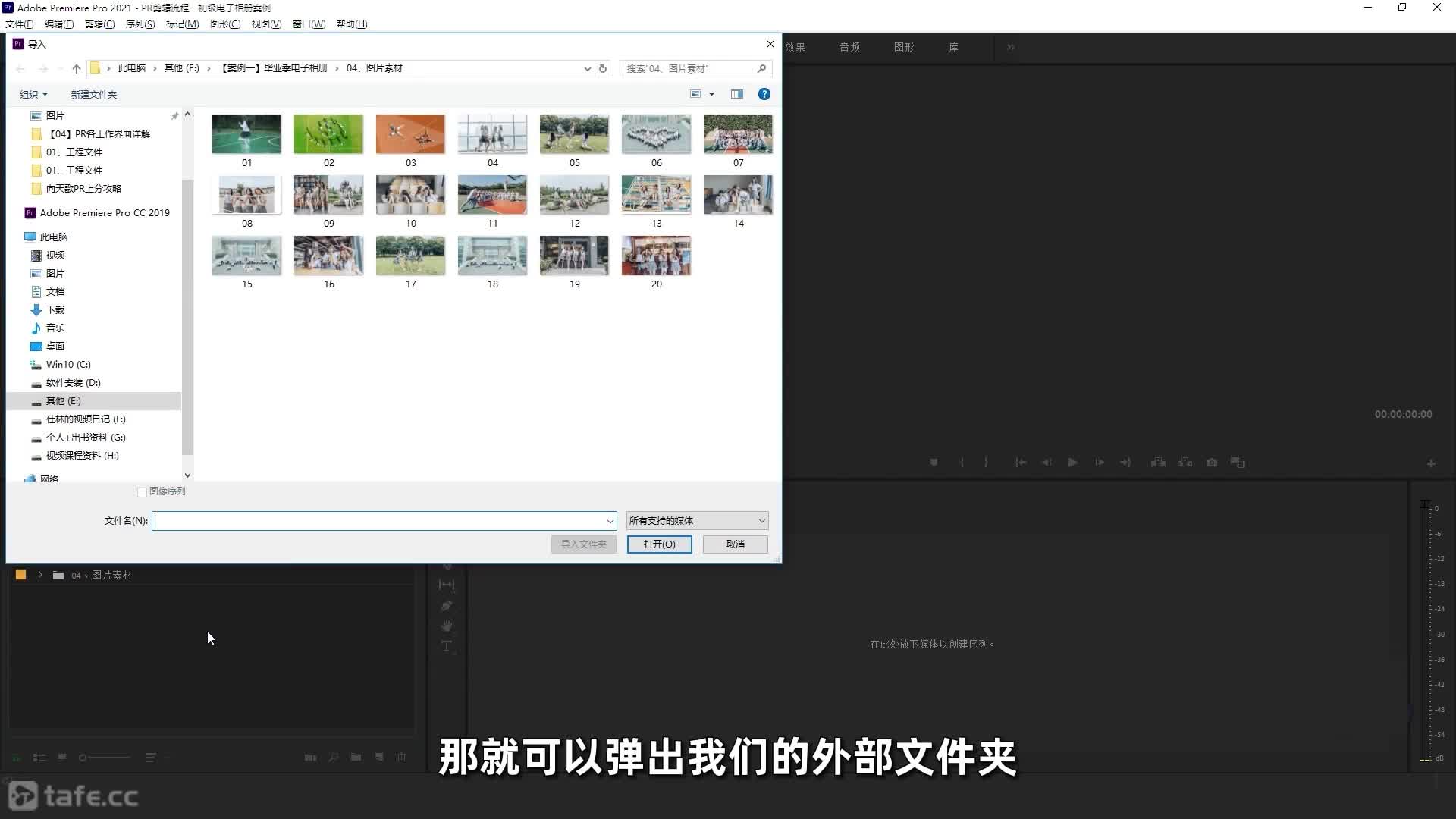
Task: Step back one frame in monitor
Action: [x=1046, y=463]
